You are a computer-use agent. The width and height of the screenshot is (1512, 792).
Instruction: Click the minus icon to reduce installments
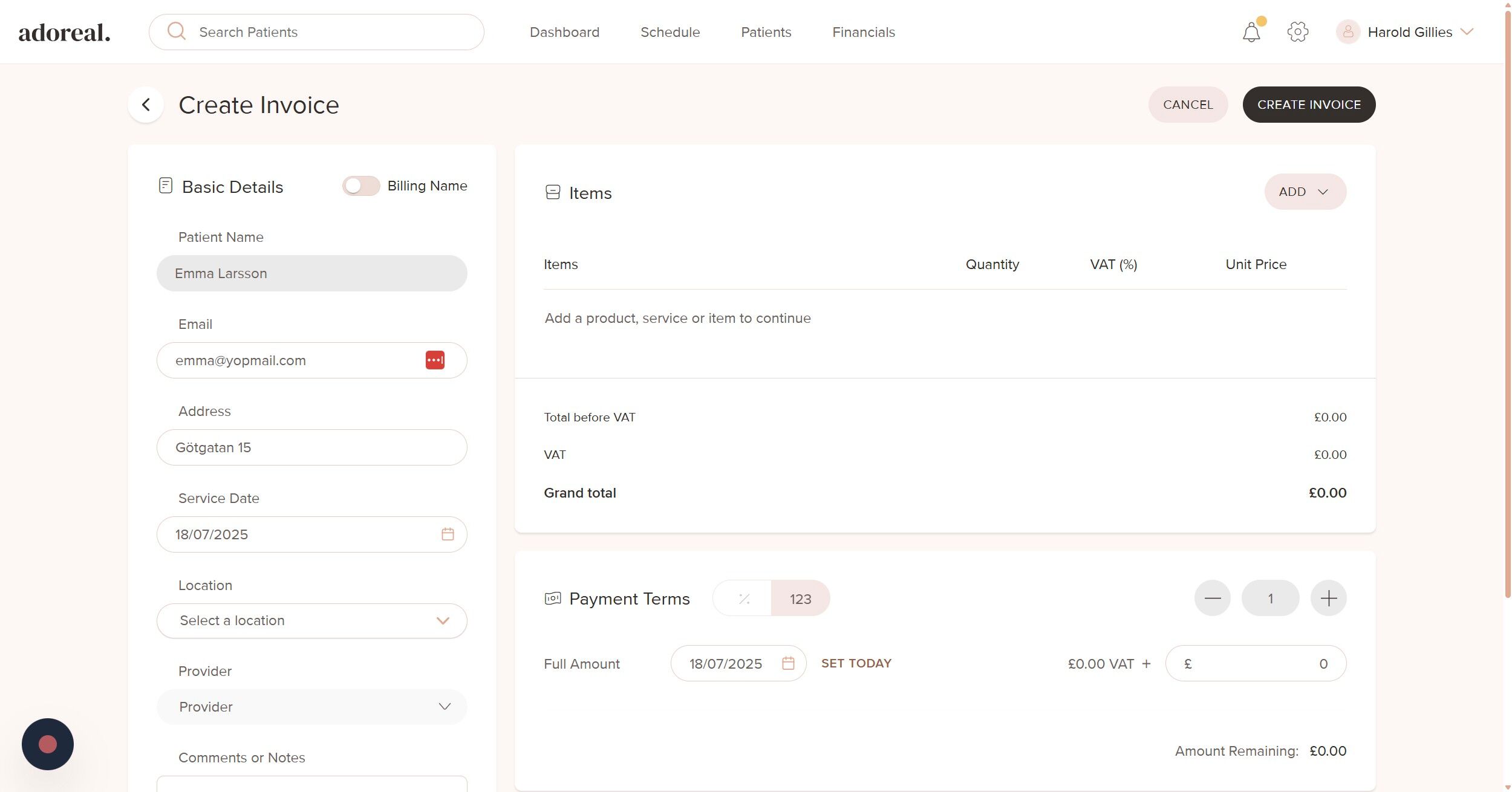[x=1212, y=599]
